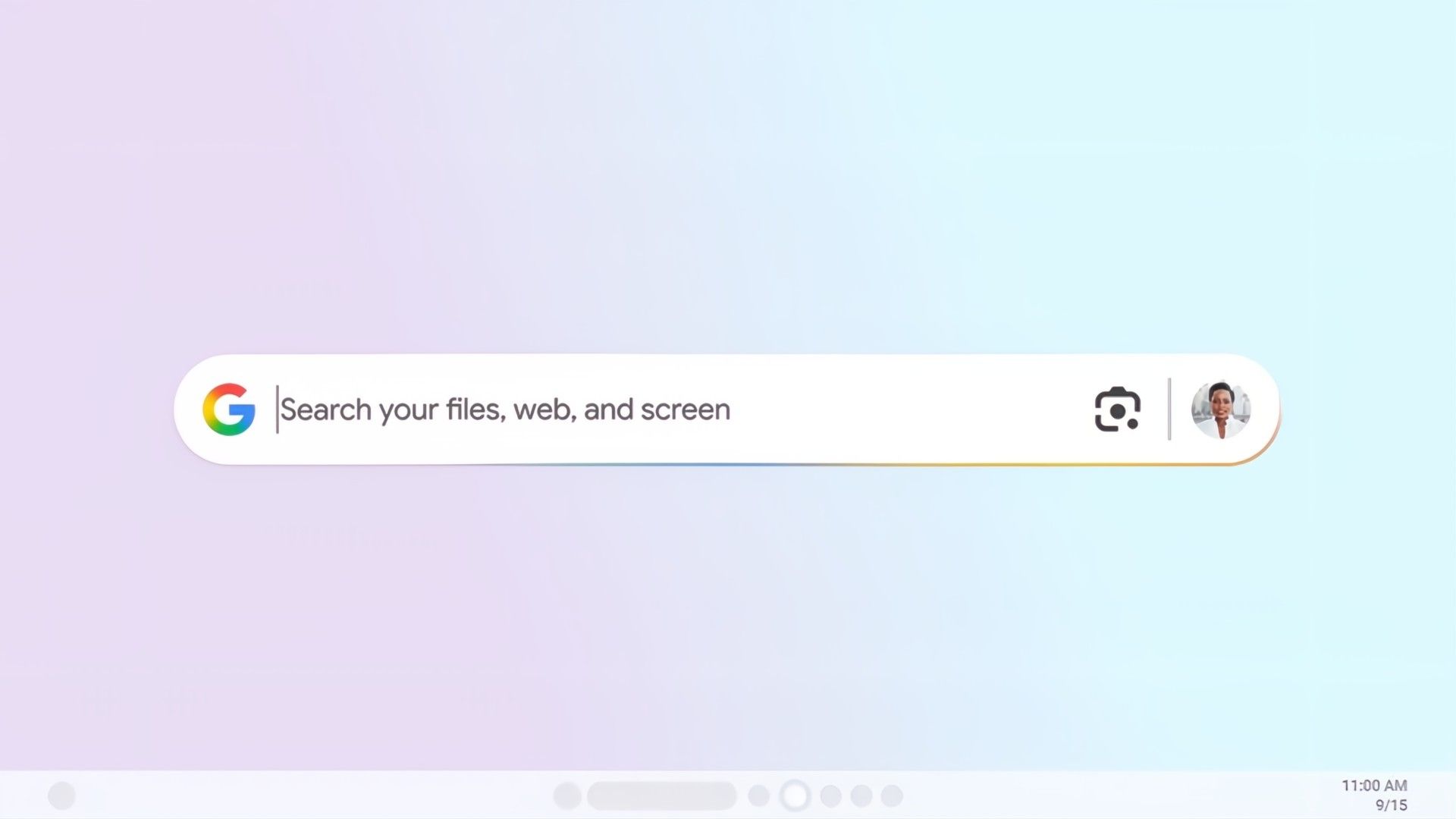Image resolution: width=1456 pixels, height=819 pixels.
Task: Click the second circle right of ring icon
Action: pyautogui.click(x=861, y=795)
